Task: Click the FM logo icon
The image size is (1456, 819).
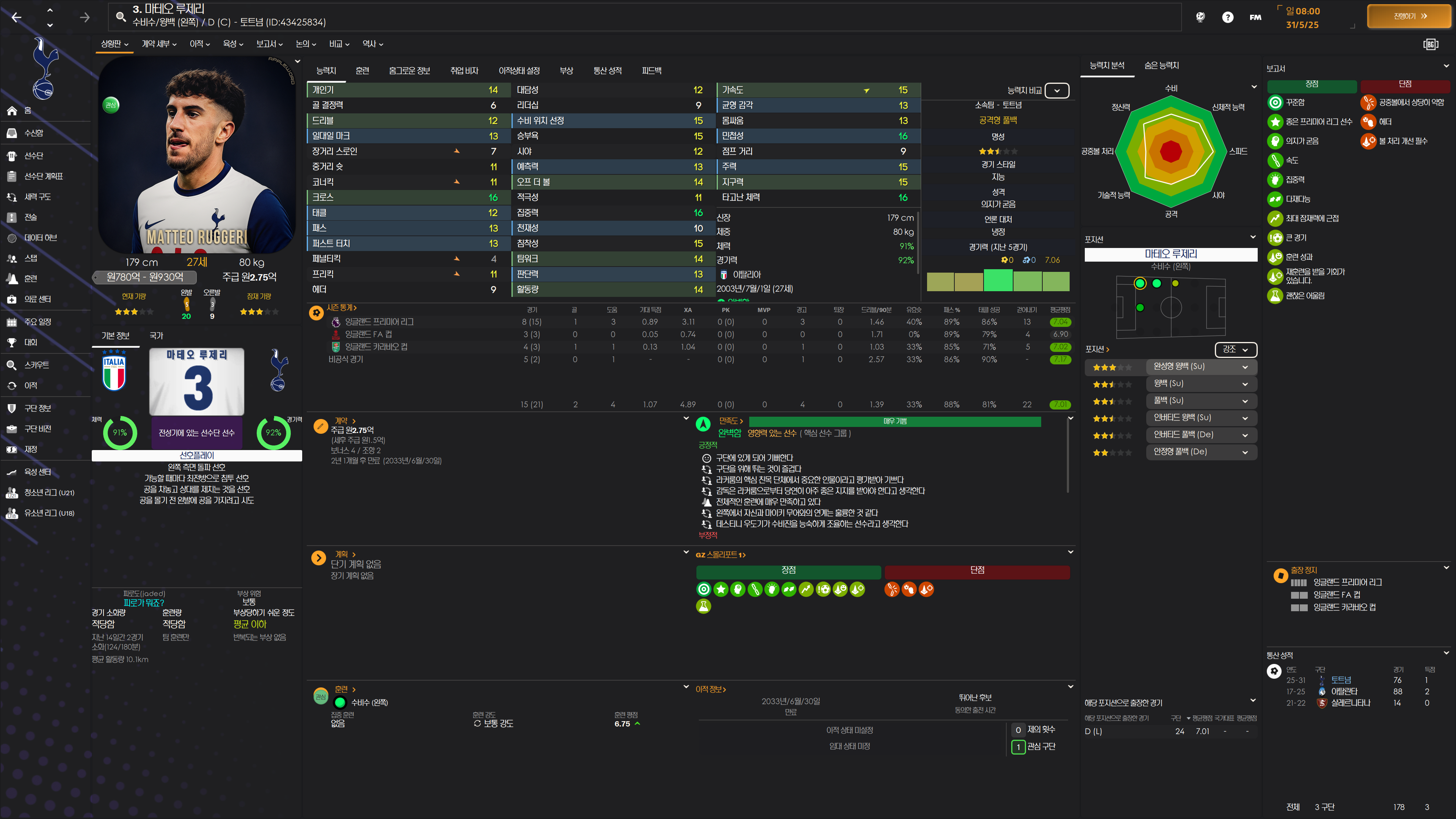Action: [1255, 17]
